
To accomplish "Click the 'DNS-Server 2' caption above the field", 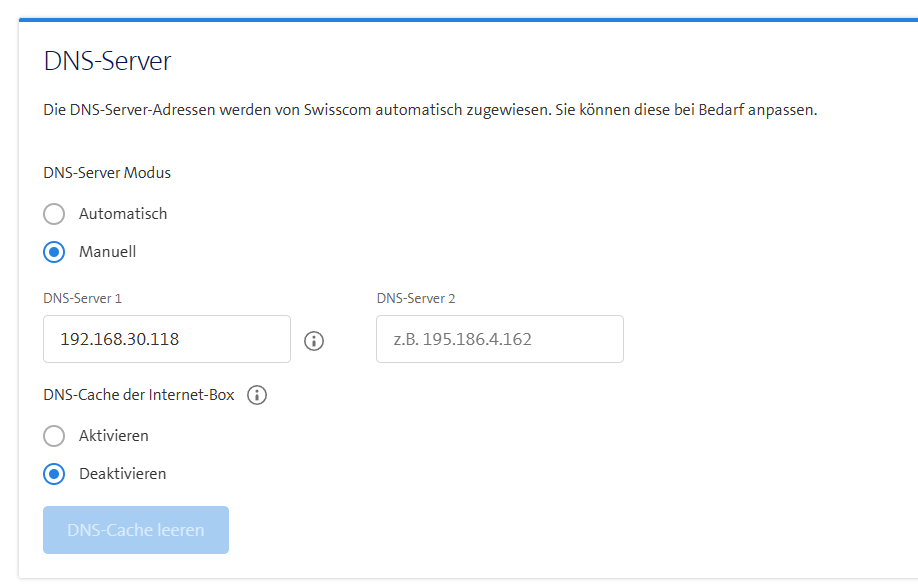I will pos(416,298).
